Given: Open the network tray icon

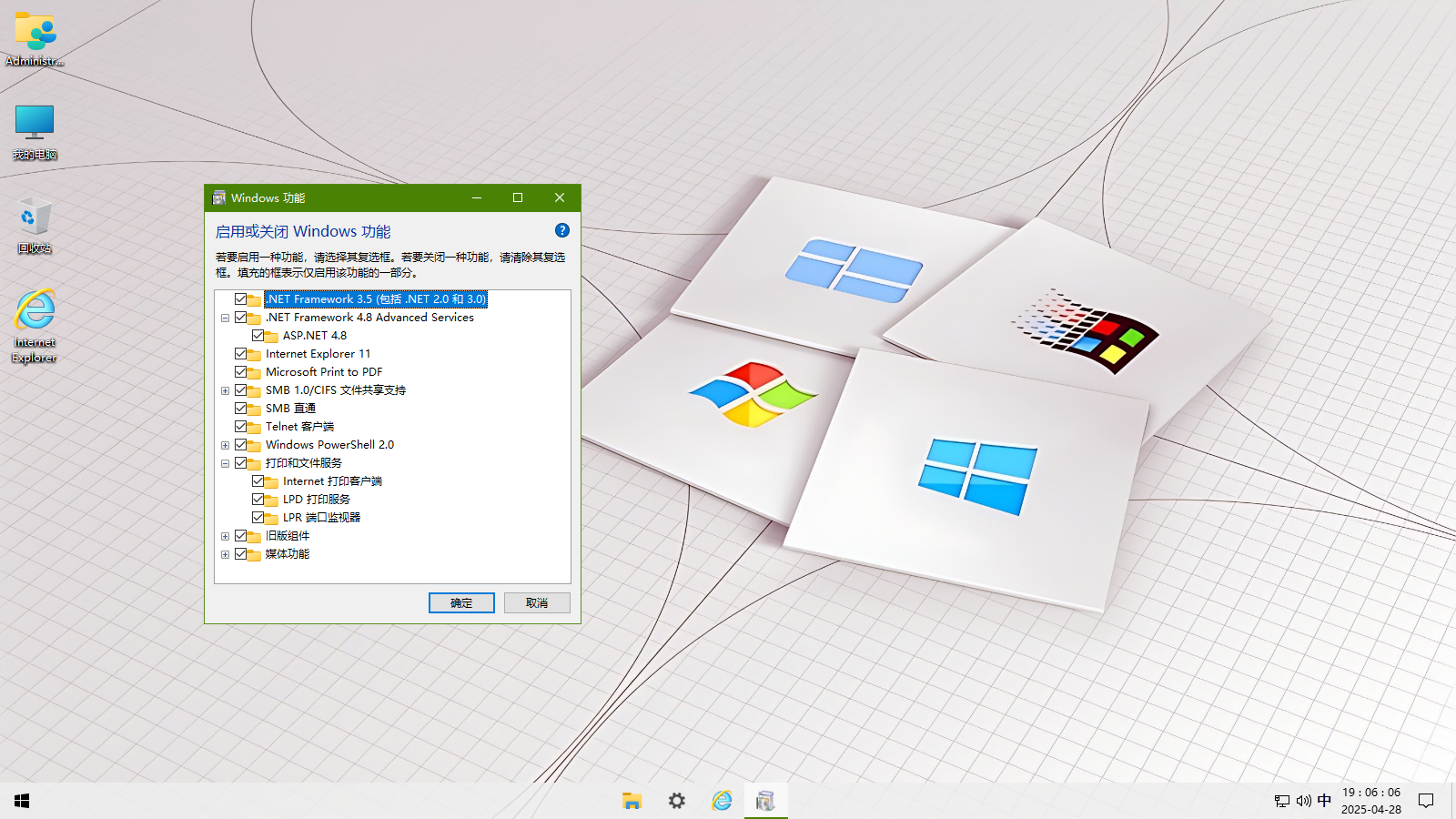Looking at the screenshot, I should (1281, 801).
